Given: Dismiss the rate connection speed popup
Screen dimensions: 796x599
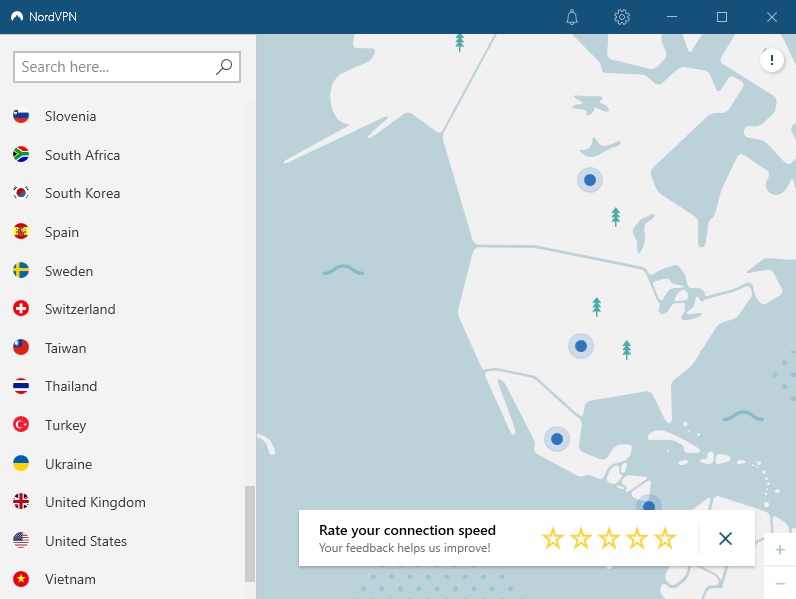Looking at the screenshot, I should click(725, 539).
